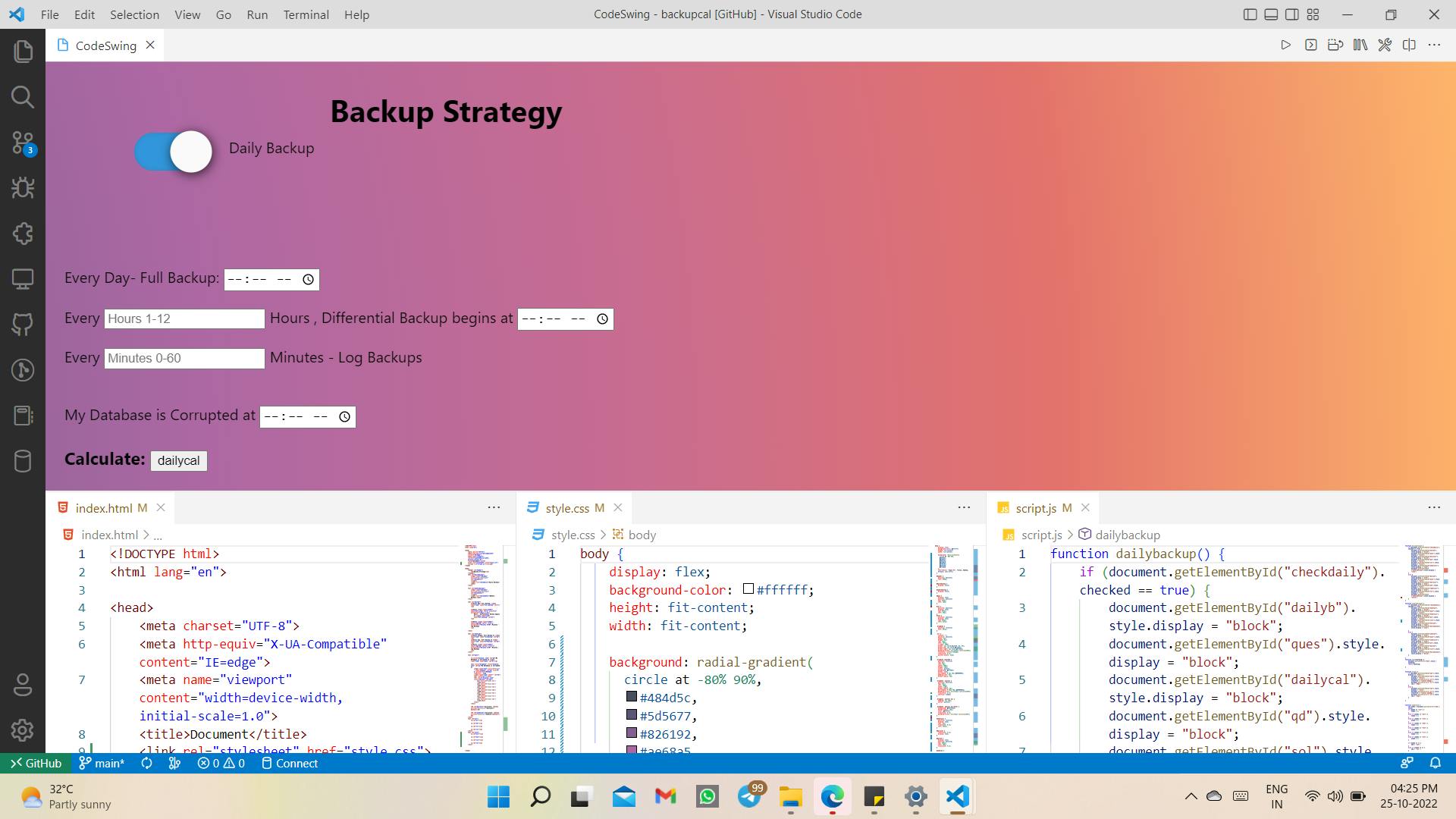Open the Extensions view
This screenshot has width=1456, height=819.
click(23, 234)
